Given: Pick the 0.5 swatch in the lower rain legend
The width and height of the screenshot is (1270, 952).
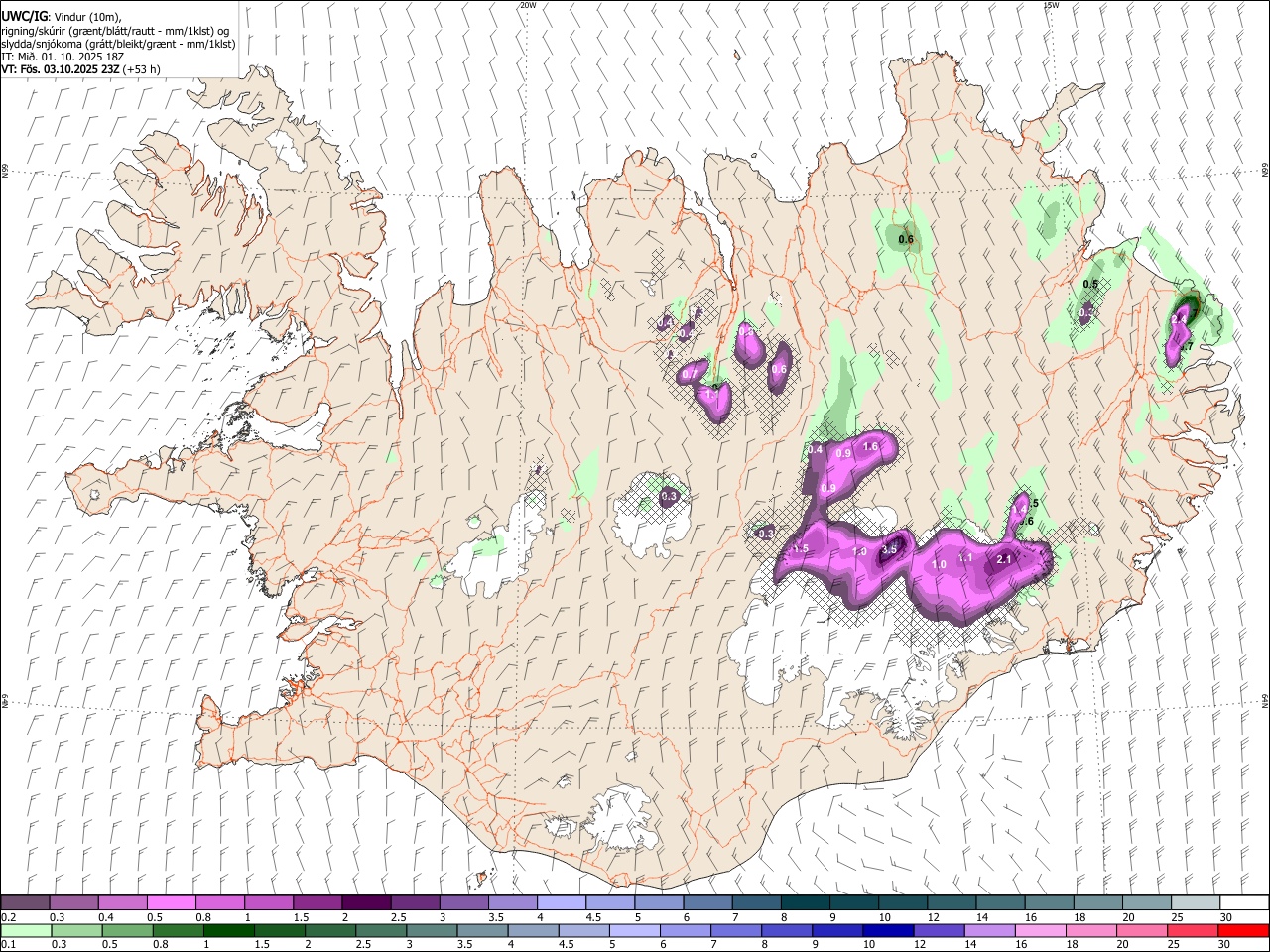Looking at the screenshot, I should point(127,930).
